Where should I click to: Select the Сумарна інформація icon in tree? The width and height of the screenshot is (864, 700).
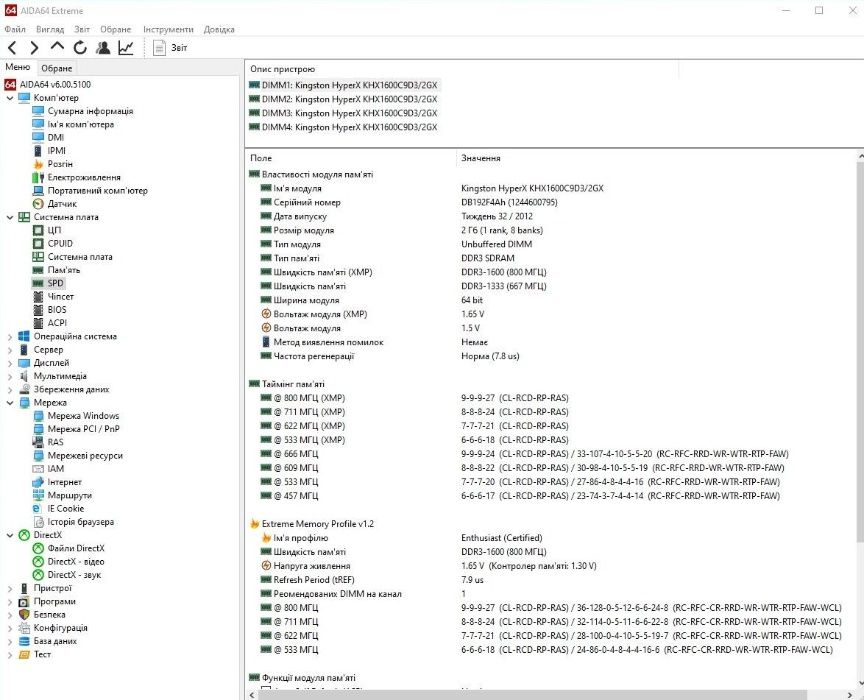[38, 111]
